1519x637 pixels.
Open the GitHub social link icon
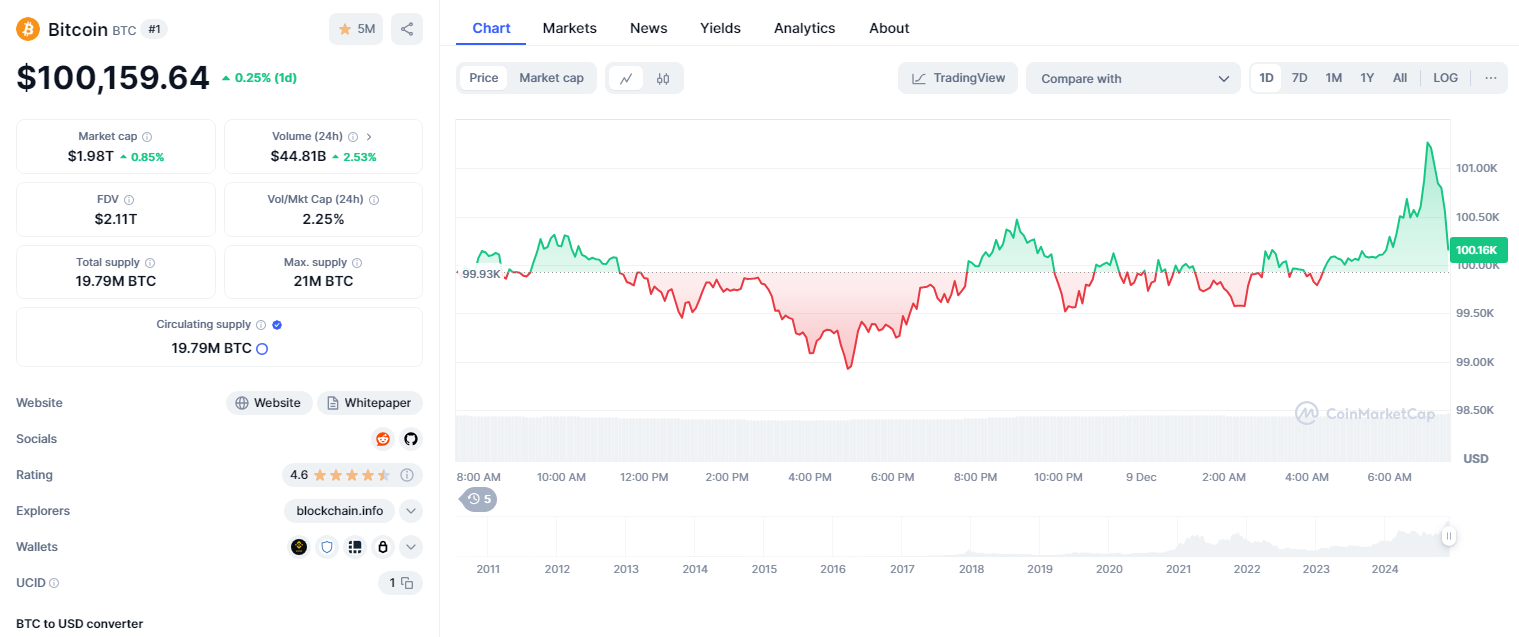[410, 439]
